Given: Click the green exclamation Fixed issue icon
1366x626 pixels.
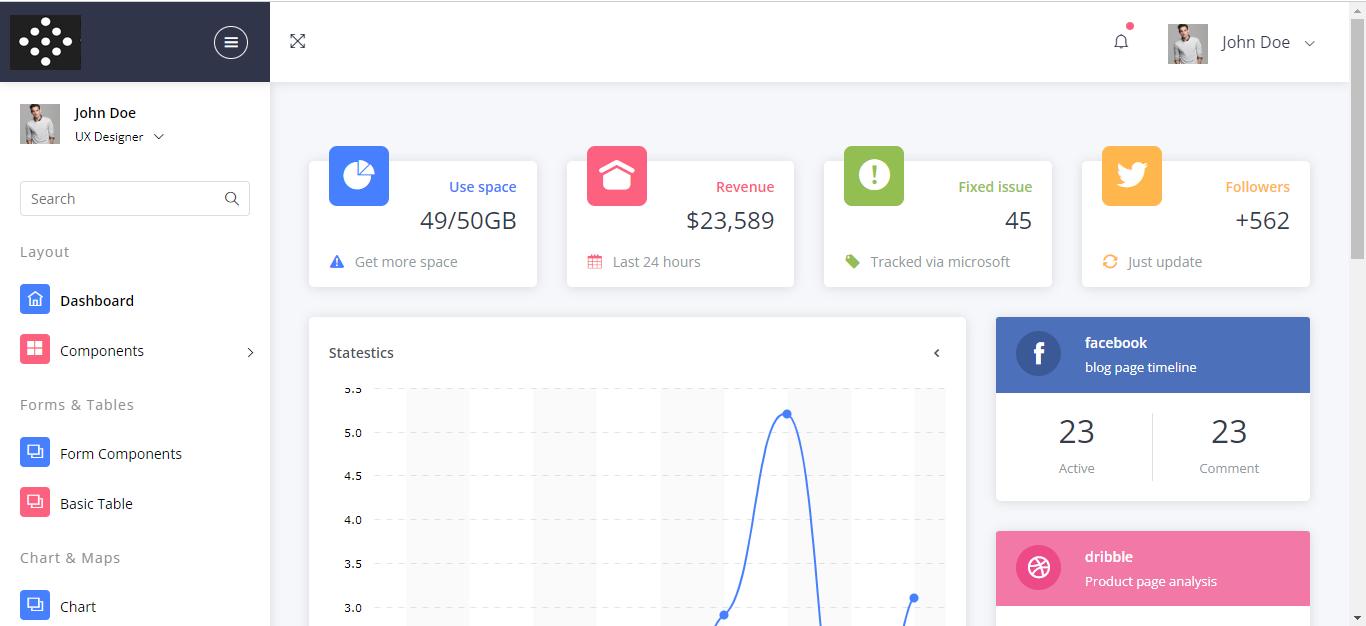Looking at the screenshot, I should tap(874, 176).
